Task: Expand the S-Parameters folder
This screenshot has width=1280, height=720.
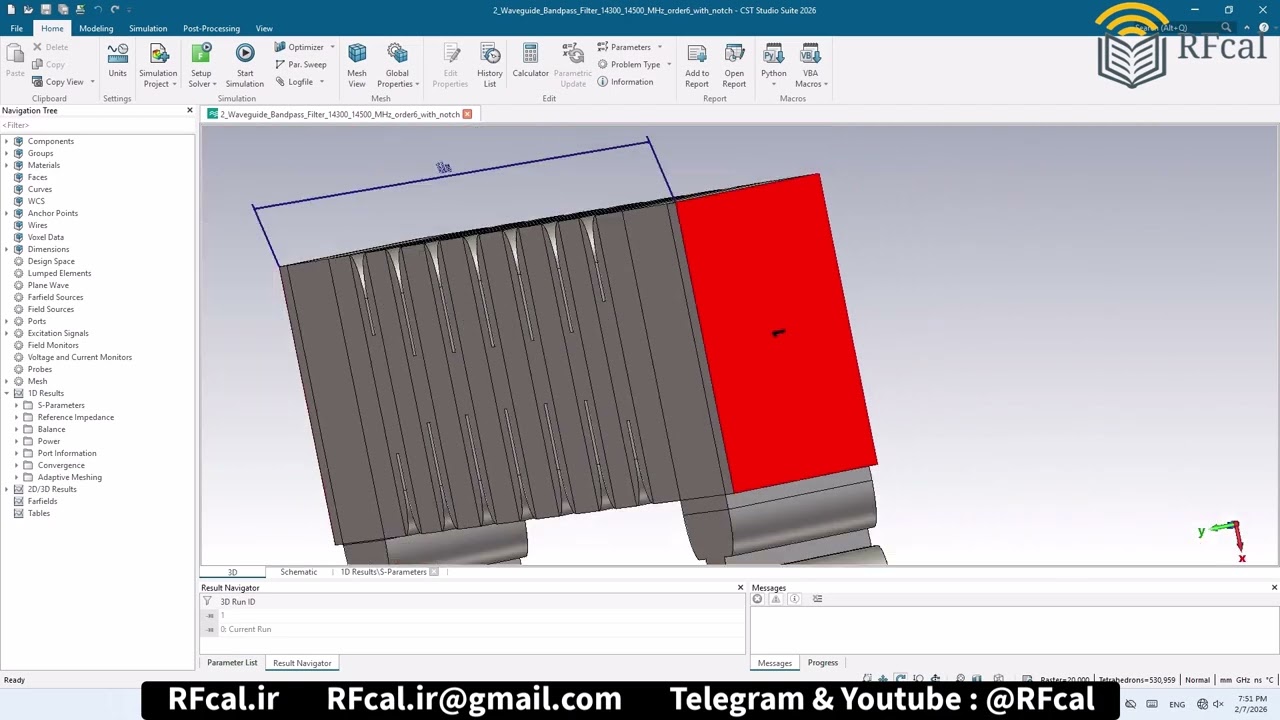Action: (17, 405)
